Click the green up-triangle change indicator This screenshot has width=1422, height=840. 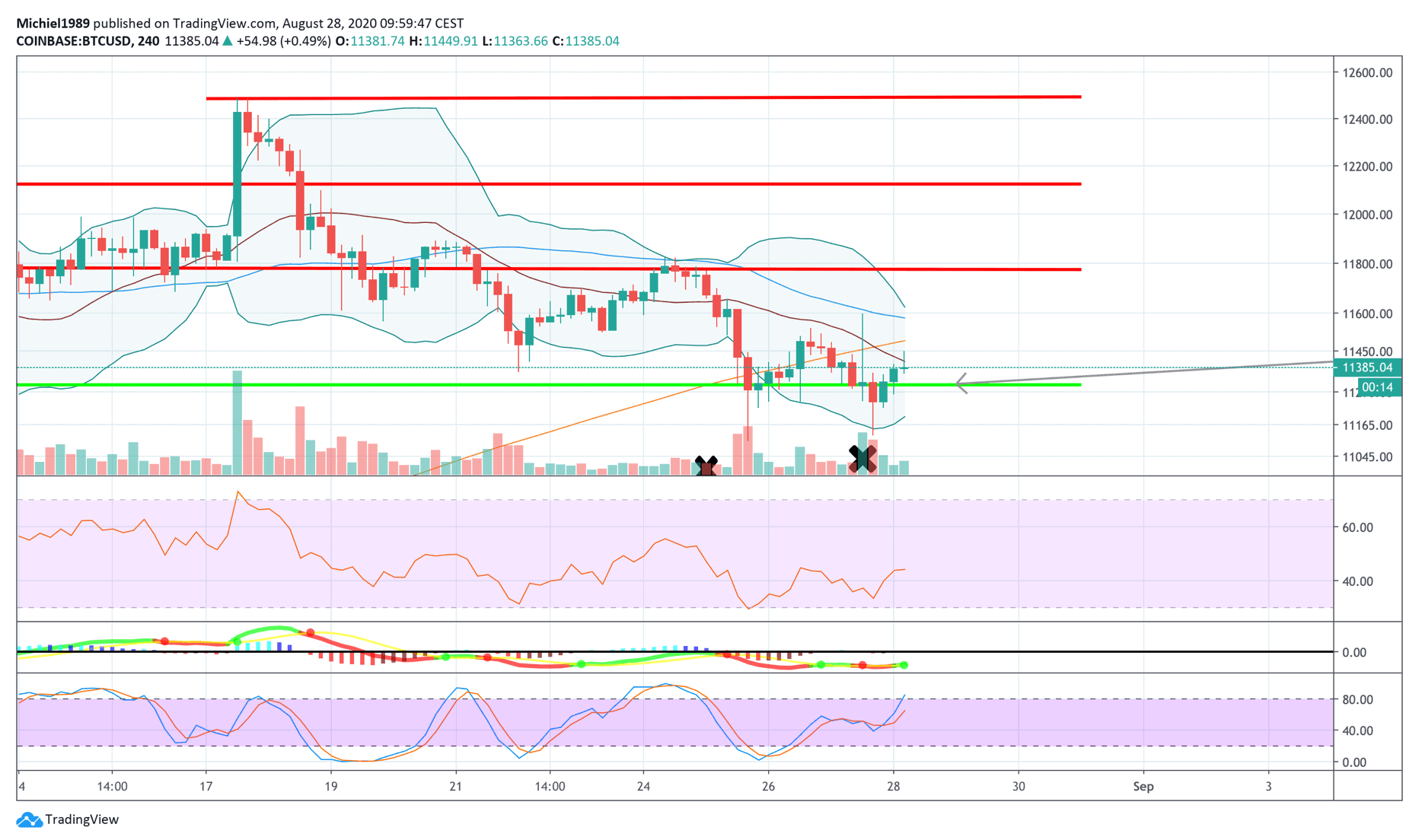(227, 41)
